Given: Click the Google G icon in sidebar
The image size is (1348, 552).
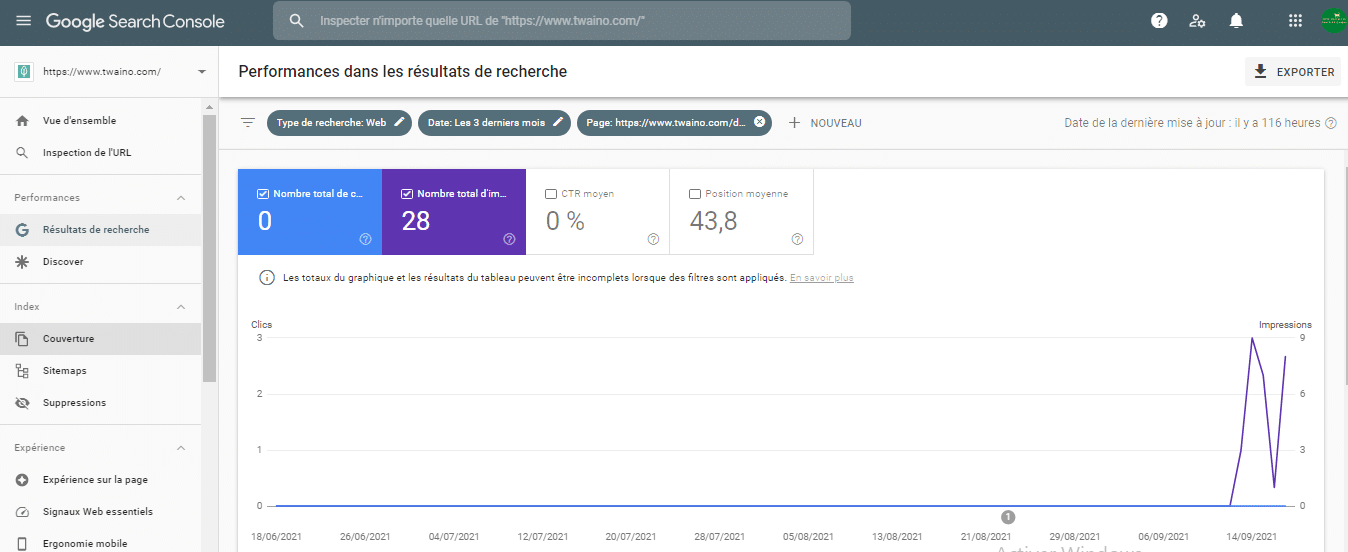Looking at the screenshot, I should click(22, 230).
